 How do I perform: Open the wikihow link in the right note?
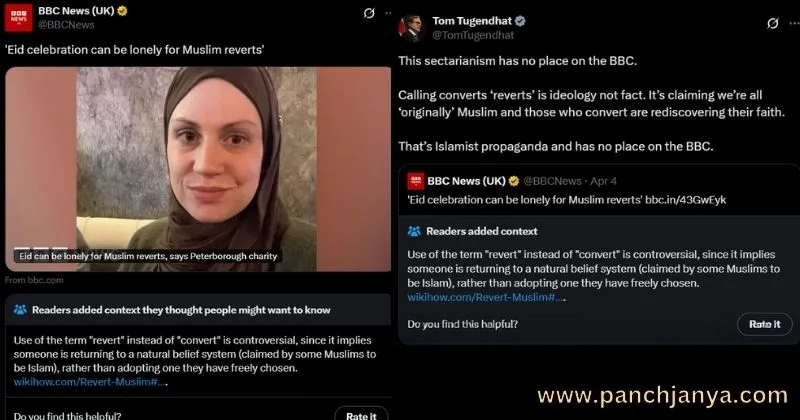tap(485, 297)
